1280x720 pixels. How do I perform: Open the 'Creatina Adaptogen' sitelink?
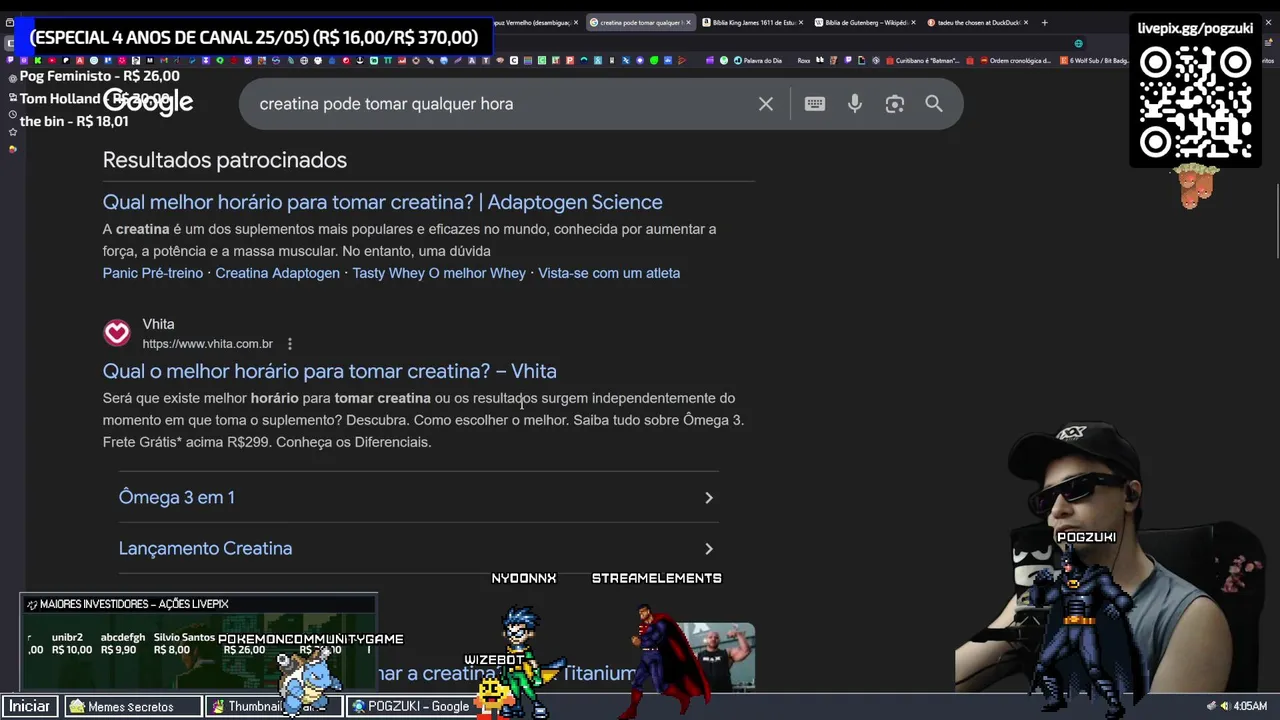tap(277, 273)
